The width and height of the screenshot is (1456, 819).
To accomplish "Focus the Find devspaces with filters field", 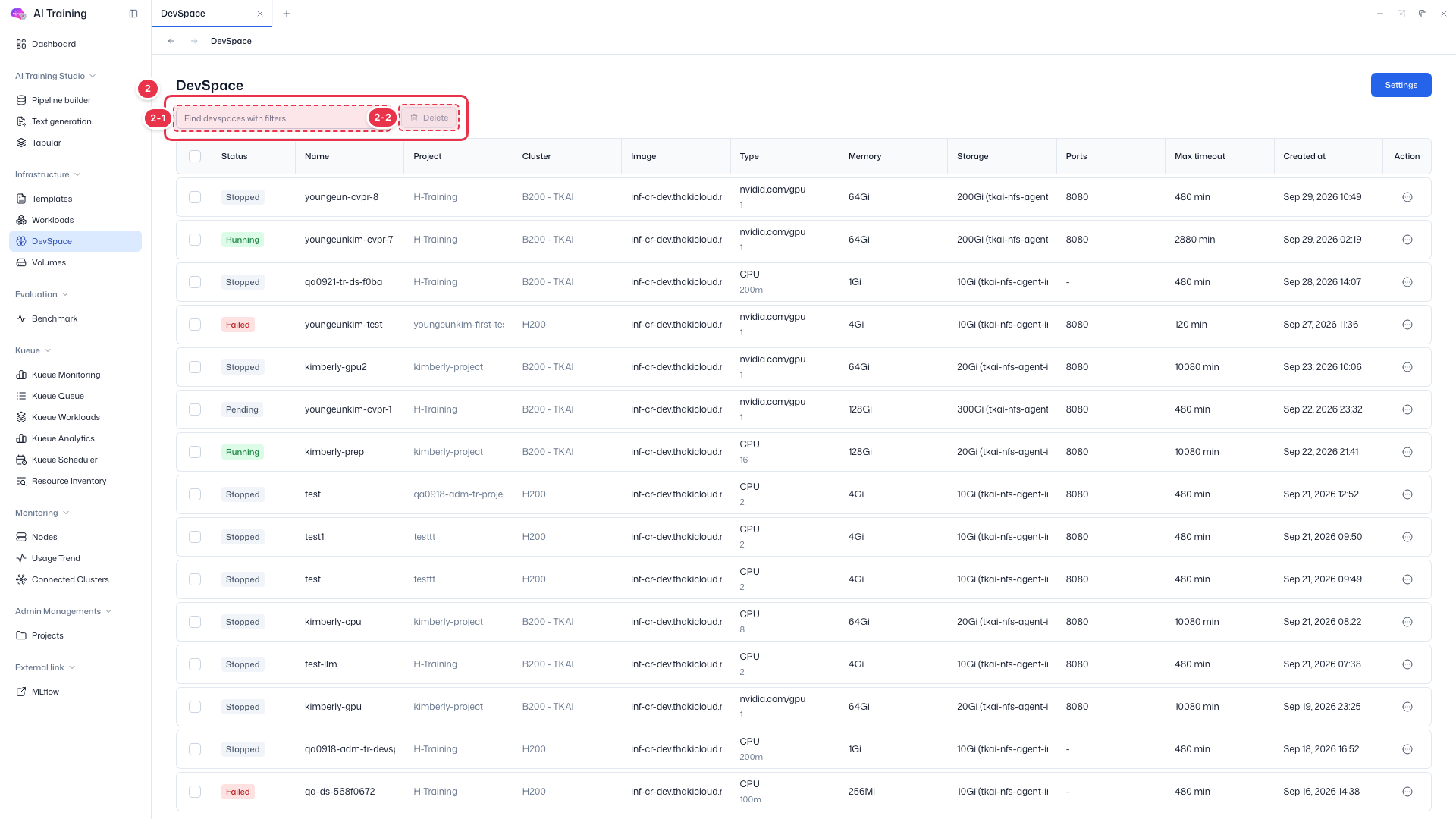I will click(281, 118).
